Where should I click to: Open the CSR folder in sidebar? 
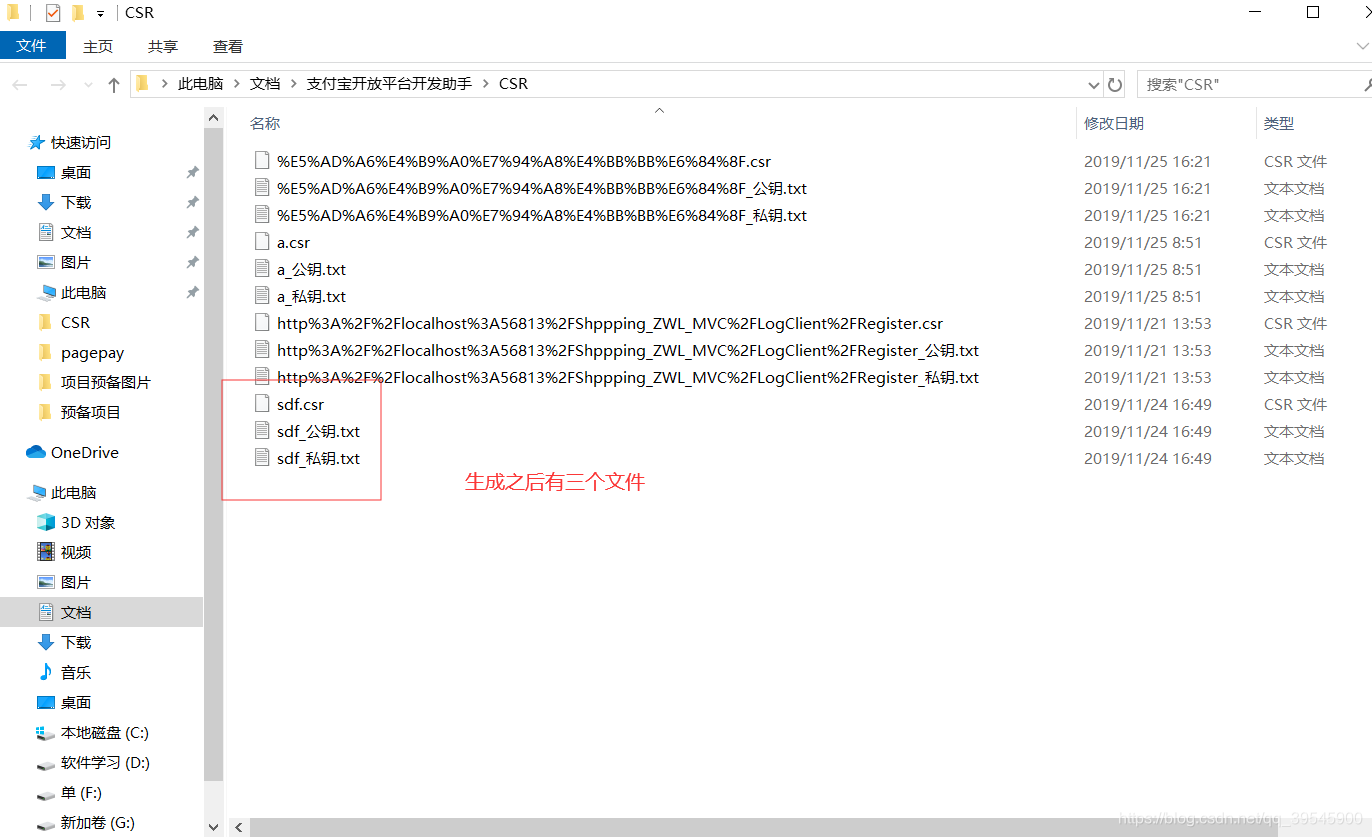75,323
